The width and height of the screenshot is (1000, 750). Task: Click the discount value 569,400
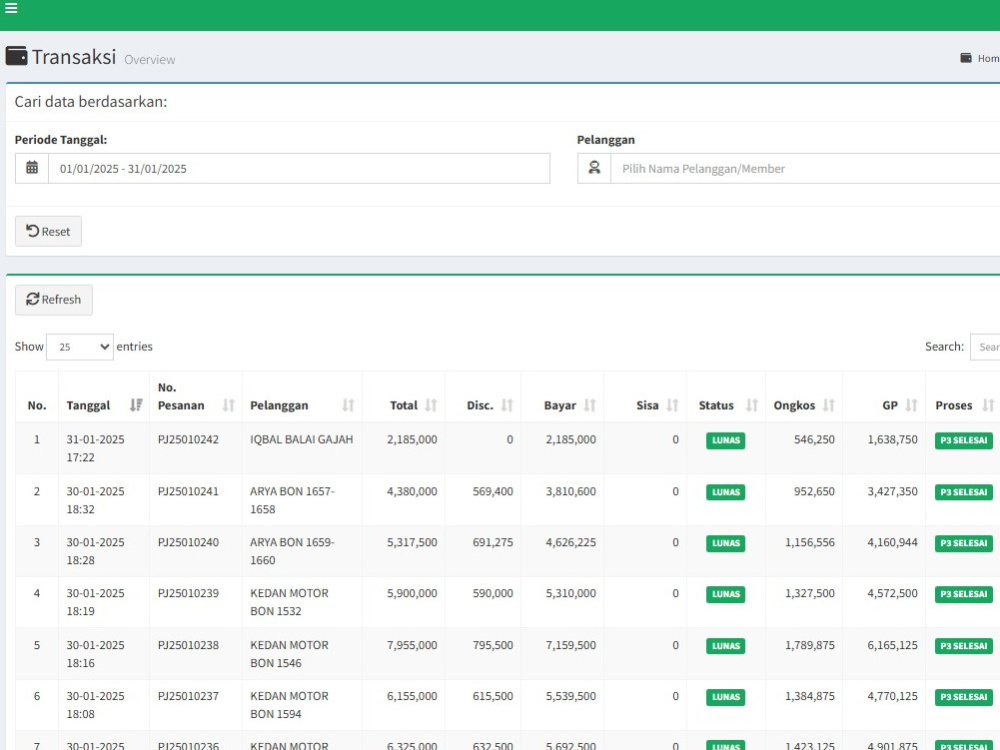(x=493, y=491)
